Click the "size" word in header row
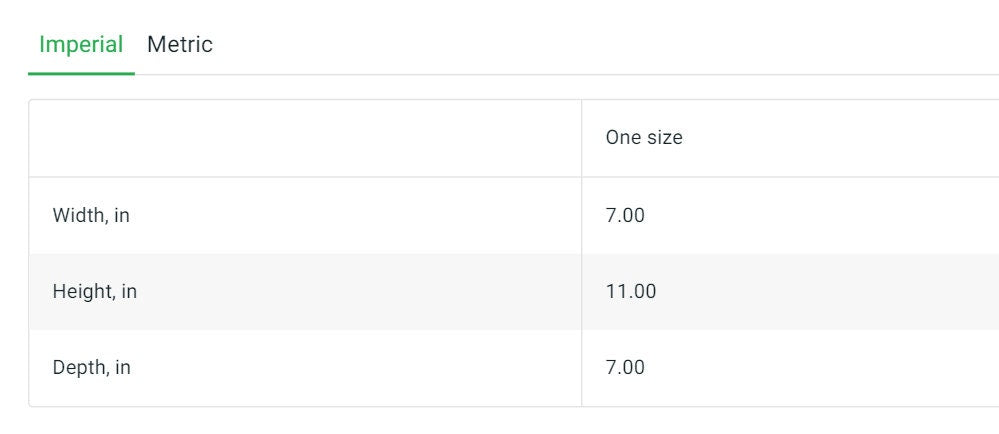This screenshot has height=434, width=999. [x=666, y=138]
